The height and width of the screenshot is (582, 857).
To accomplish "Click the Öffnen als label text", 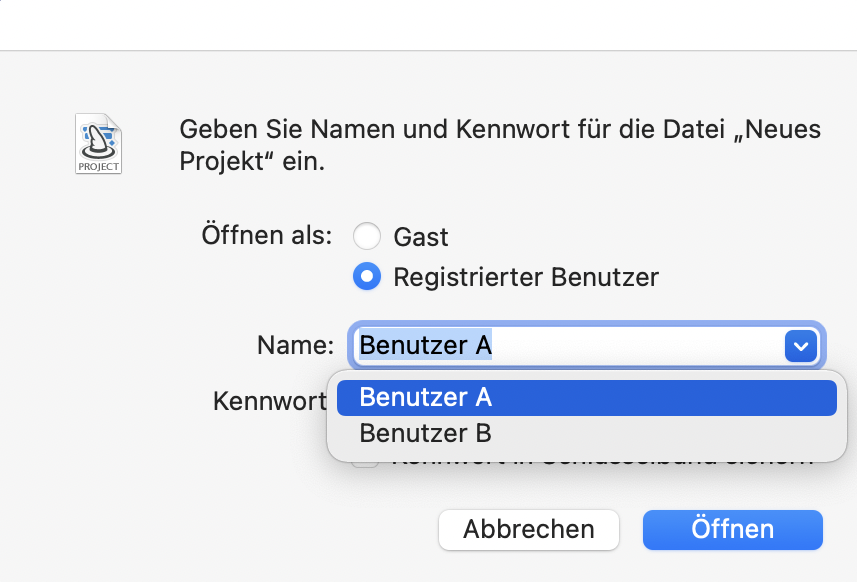I will click(x=265, y=236).
